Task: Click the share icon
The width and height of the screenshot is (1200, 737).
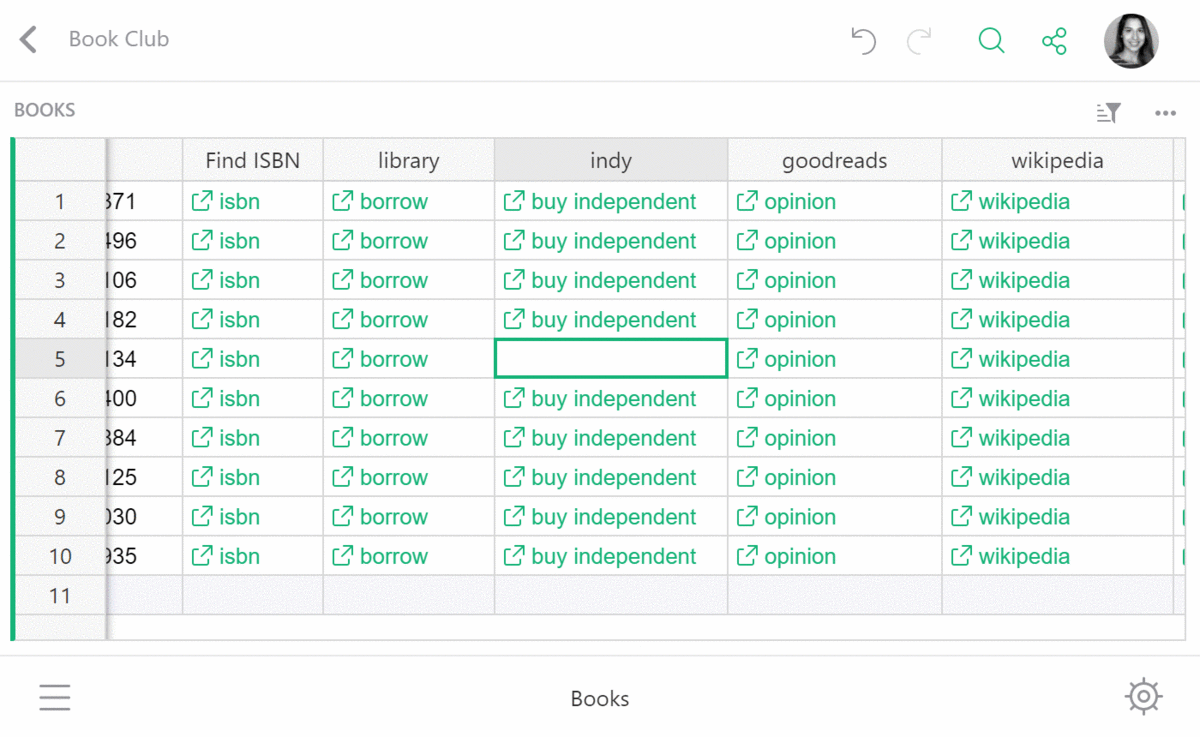Action: [x=1054, y=41]
